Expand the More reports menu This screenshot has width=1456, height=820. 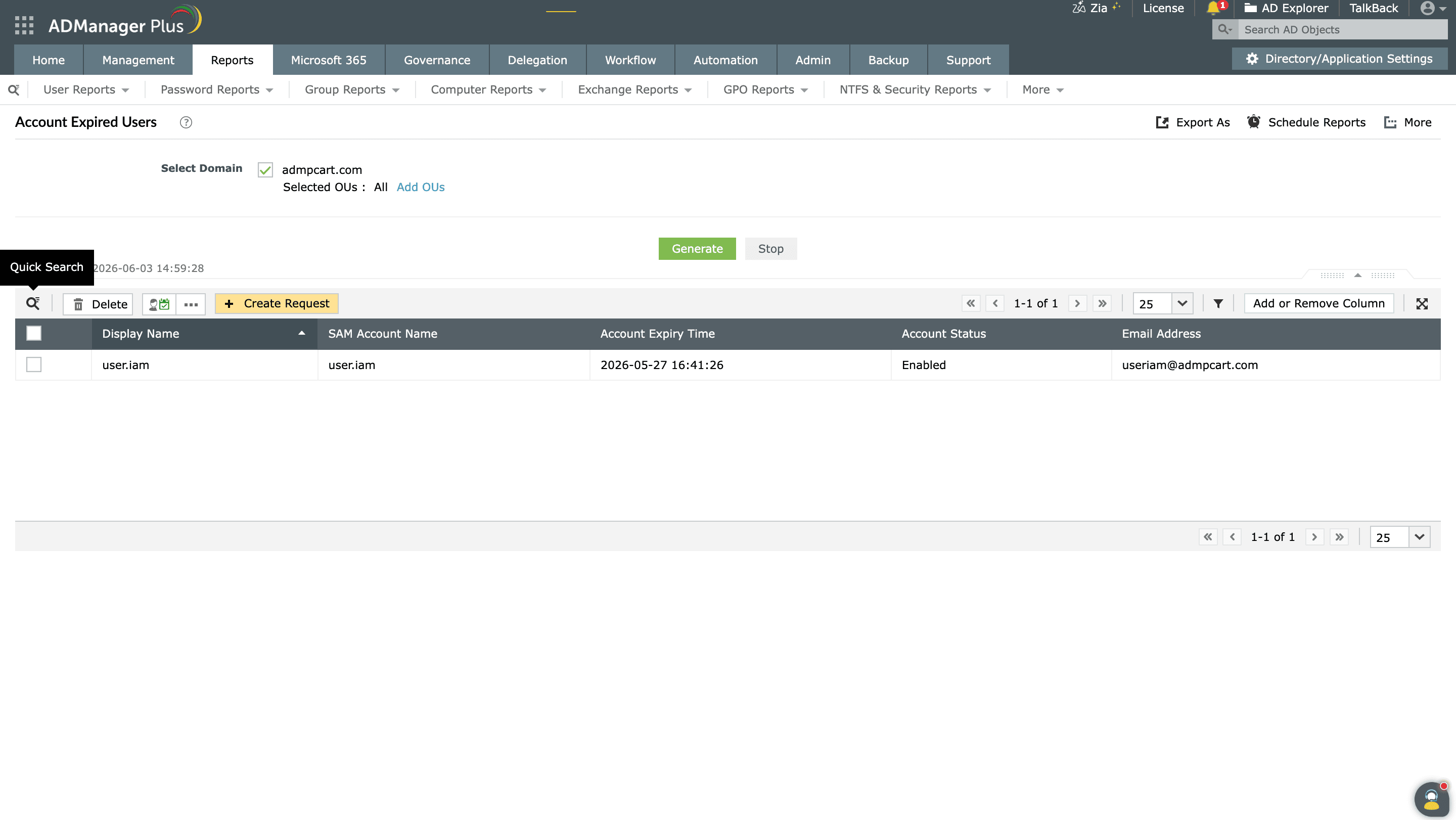(x=1043, y=89)
